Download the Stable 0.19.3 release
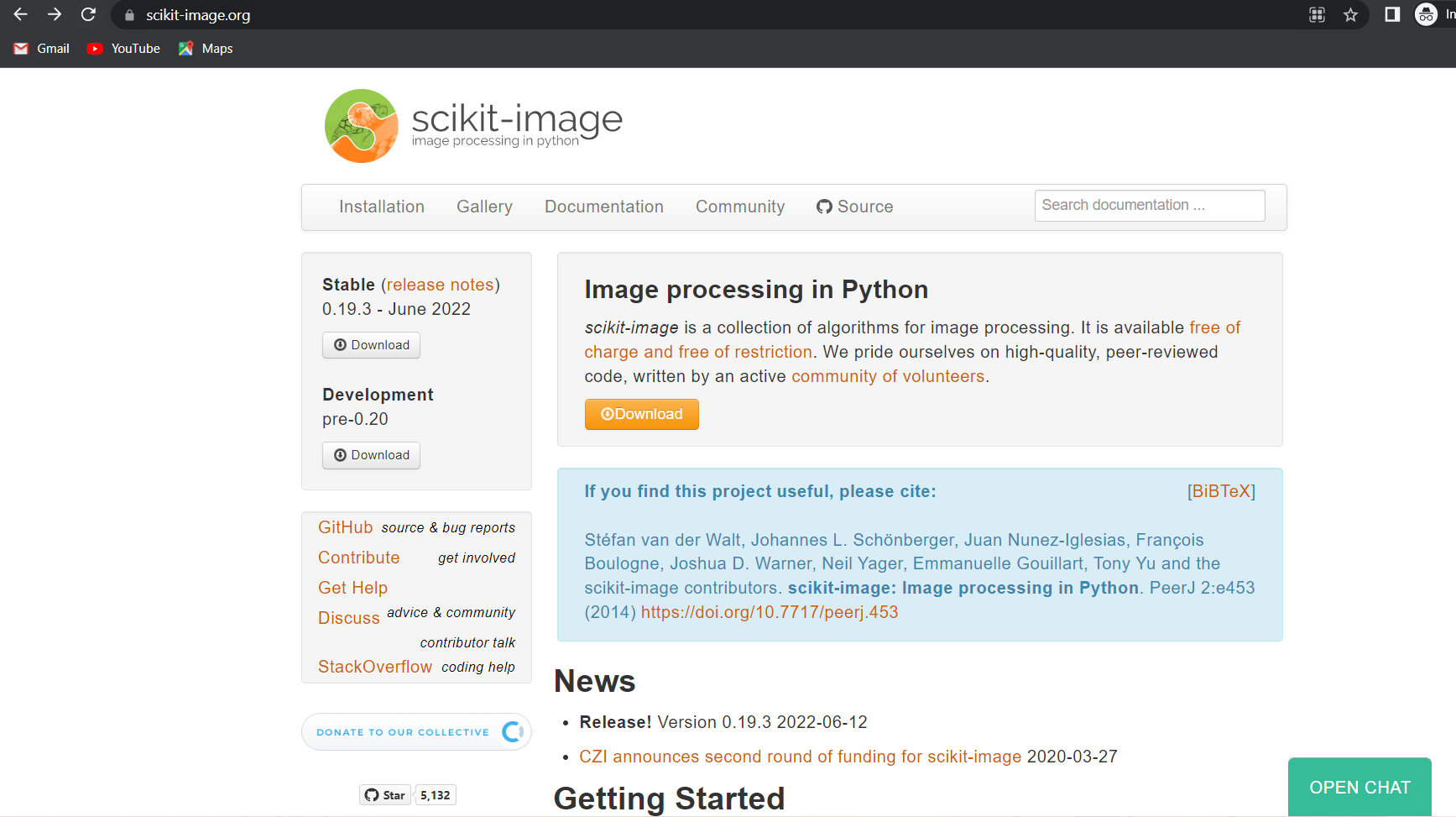The width and height of the screenshot is (1456, 817). tap(371, 345)
